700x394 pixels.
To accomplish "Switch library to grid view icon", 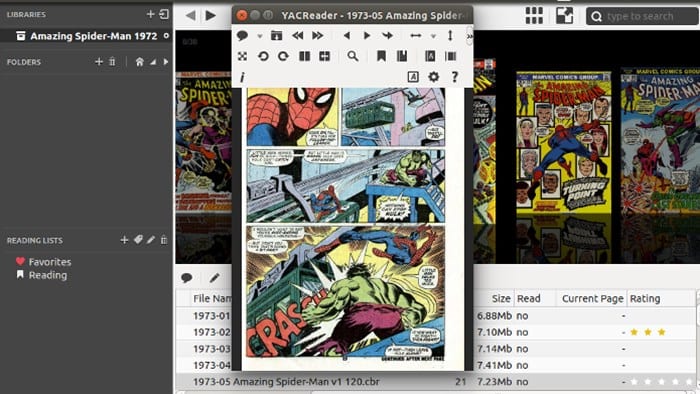I will click(x=534, y=16).
